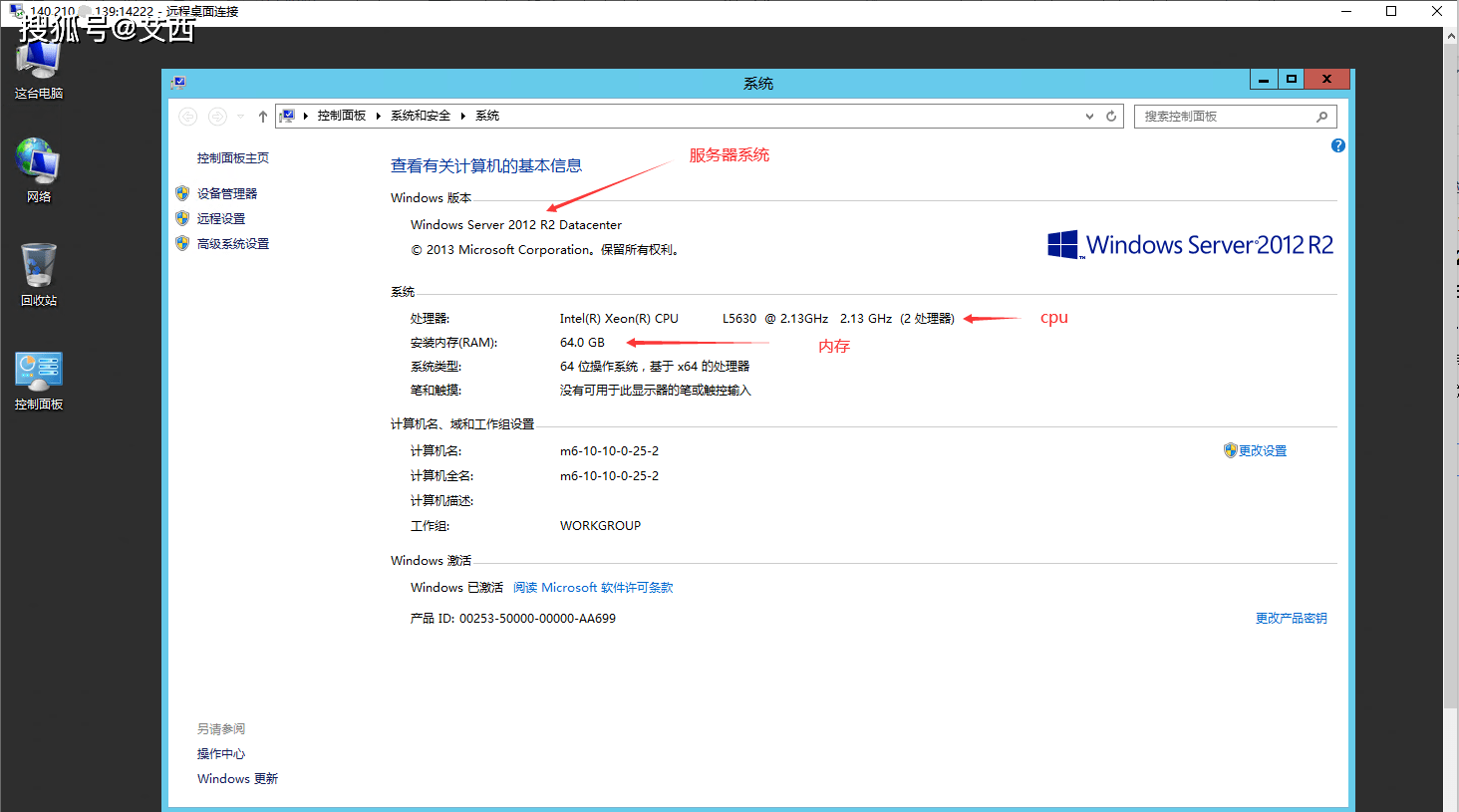Viewport: 1459px width, 812px height.
Task: Click the shield icon beside 高级系统设置
Action: click(x=182, y=243)
